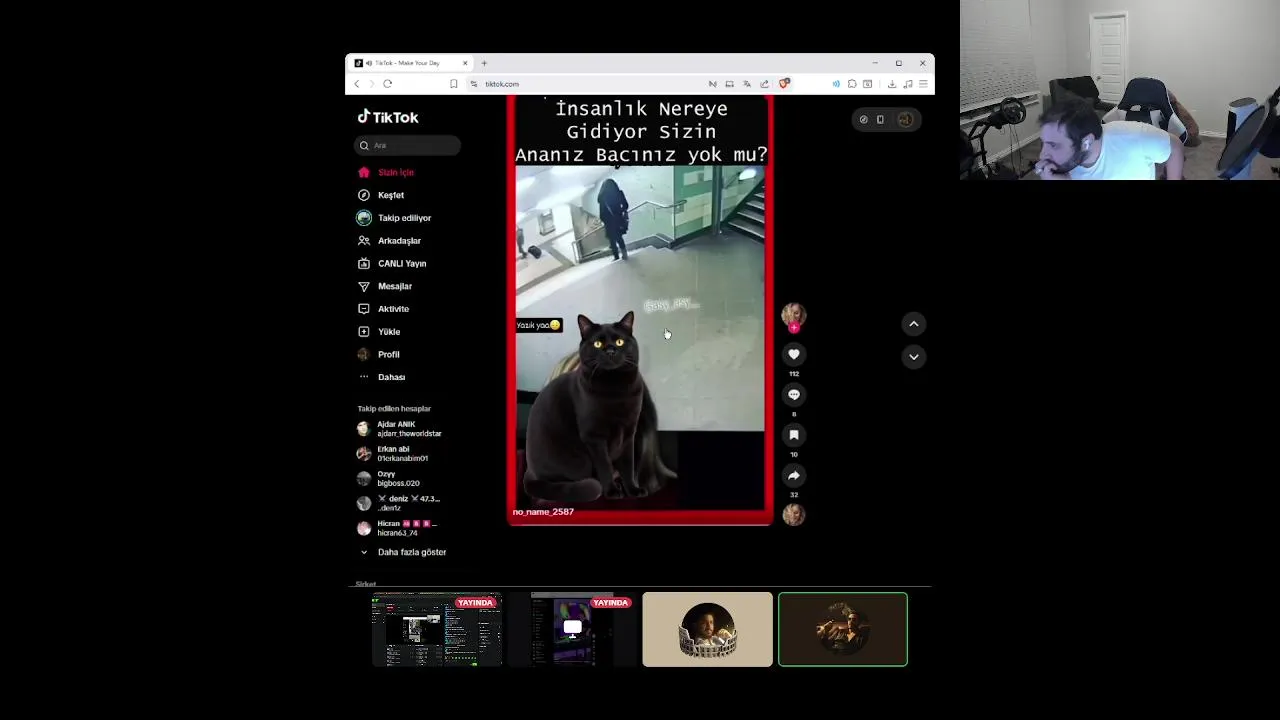This screenshot has height=720, width=1280.
Task: Click the browser back arrow
Action: coord(357,84)
